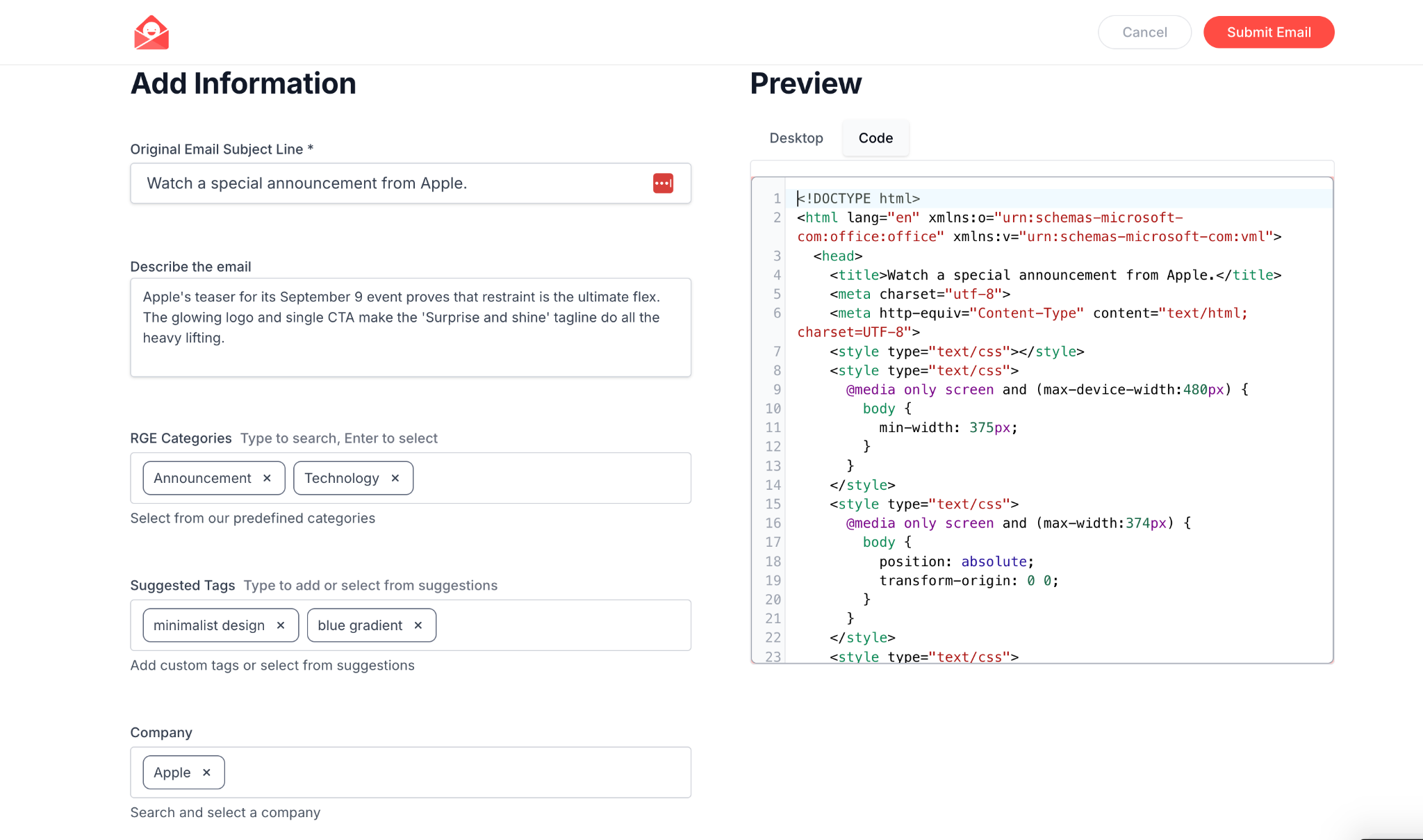1423x840 pixels.
Task: Click the meta charset utf-8 code line
Action: [920, 294]
